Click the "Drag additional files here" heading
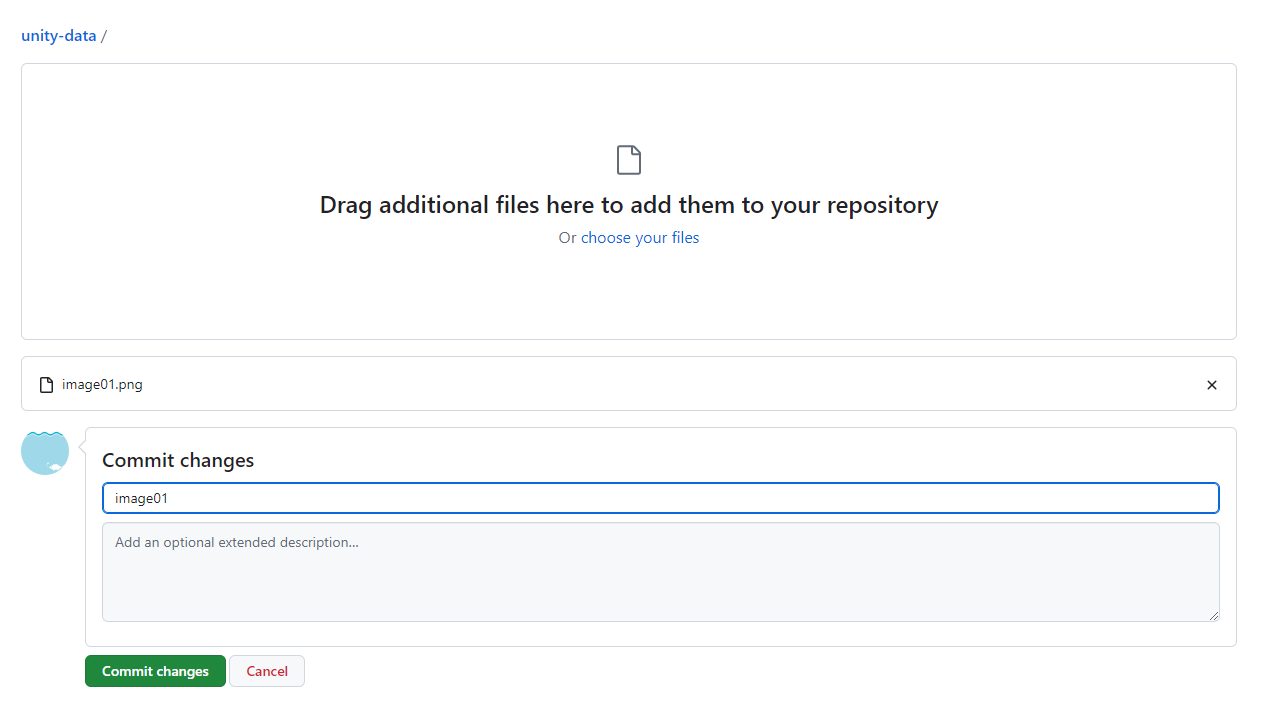This screenshot has height=712, width=1264. coord(628,205)
